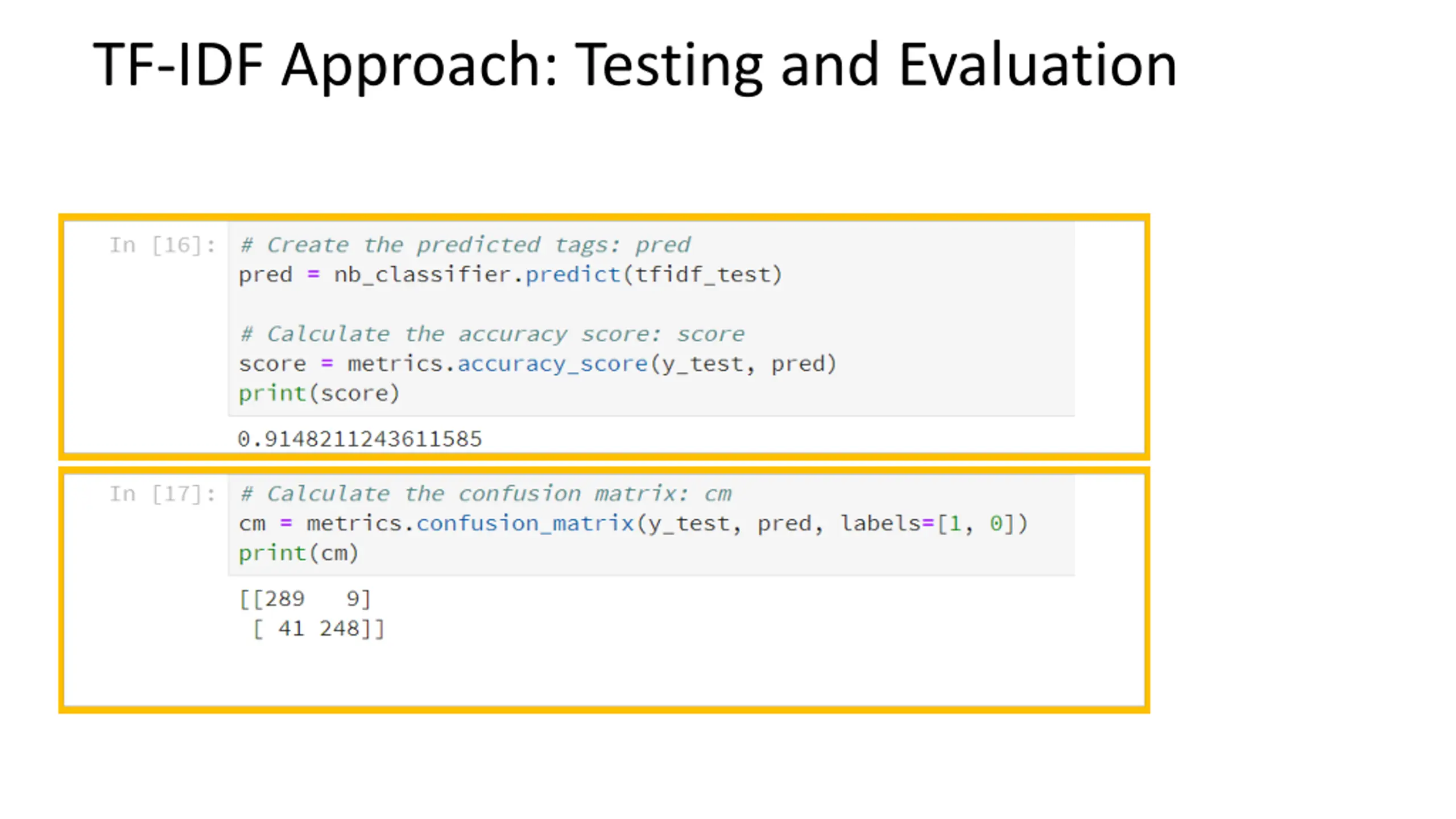Click the pred variable assignment line
The image size is (1456, 819).
(x=511, y=275)
